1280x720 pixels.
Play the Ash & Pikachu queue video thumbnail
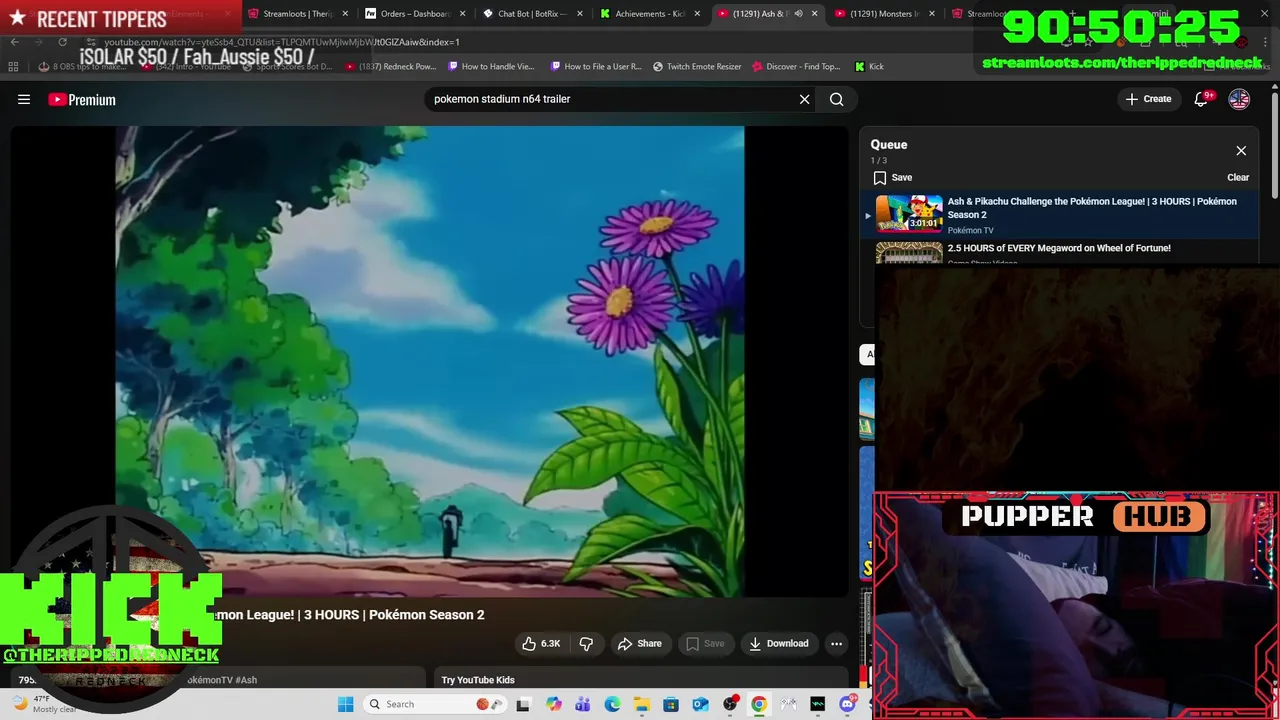click(909, 214)
